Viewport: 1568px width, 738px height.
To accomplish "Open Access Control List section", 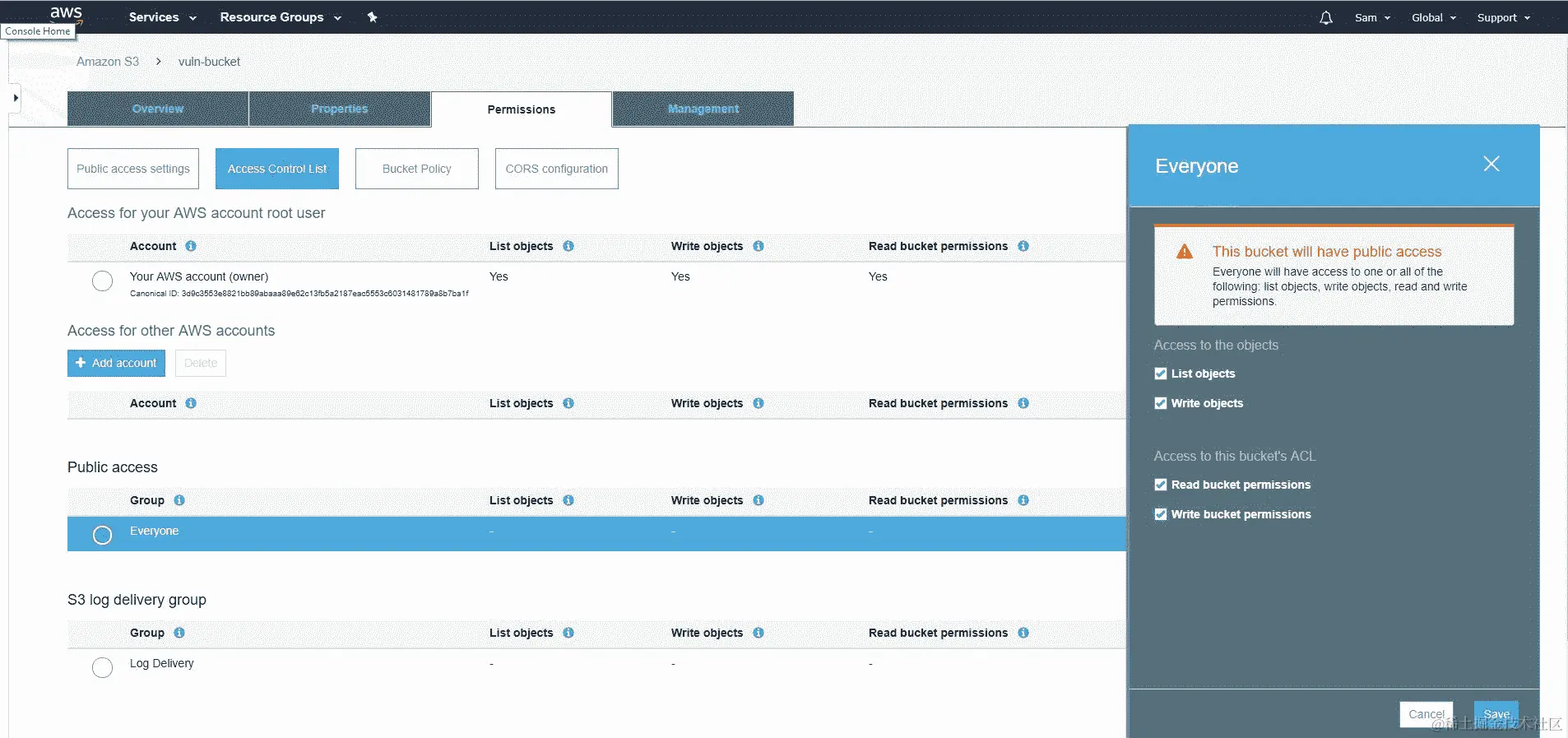I will pos(277,169).
